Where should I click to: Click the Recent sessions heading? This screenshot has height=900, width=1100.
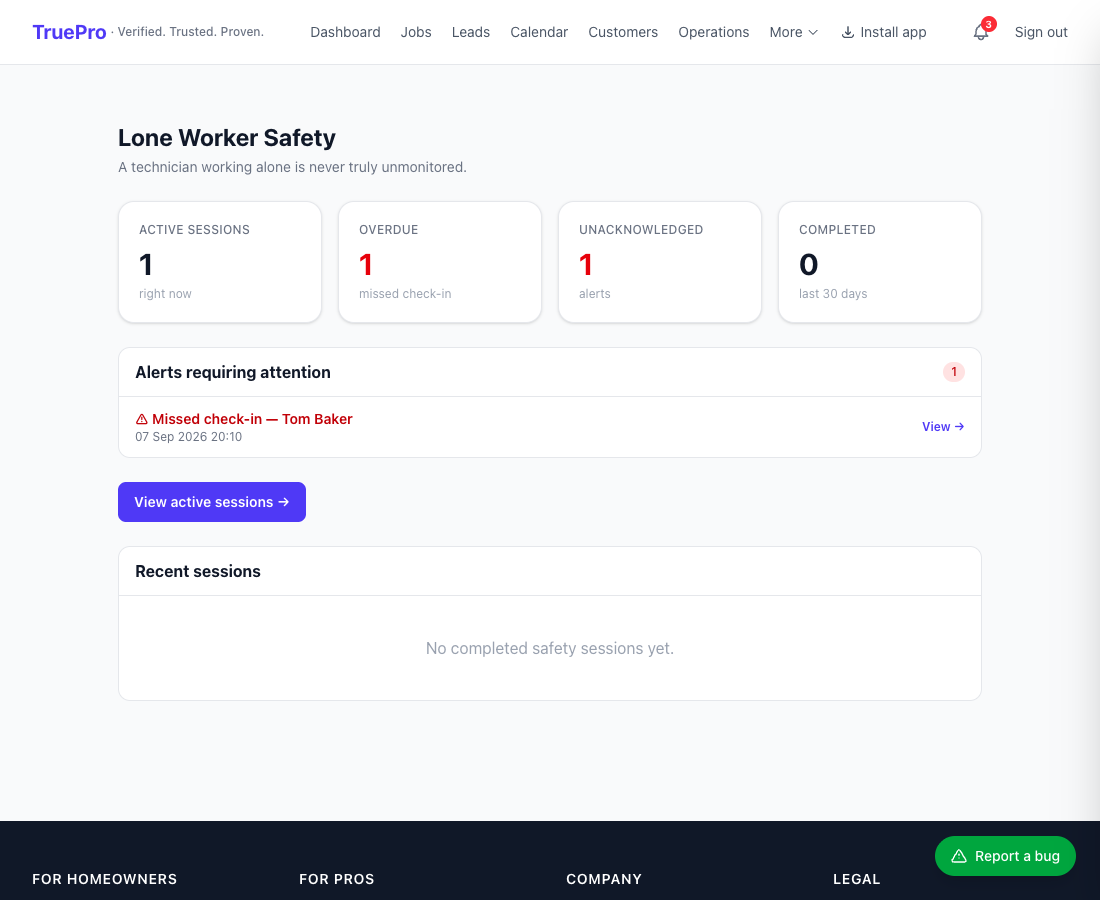[x=198, y=571]
